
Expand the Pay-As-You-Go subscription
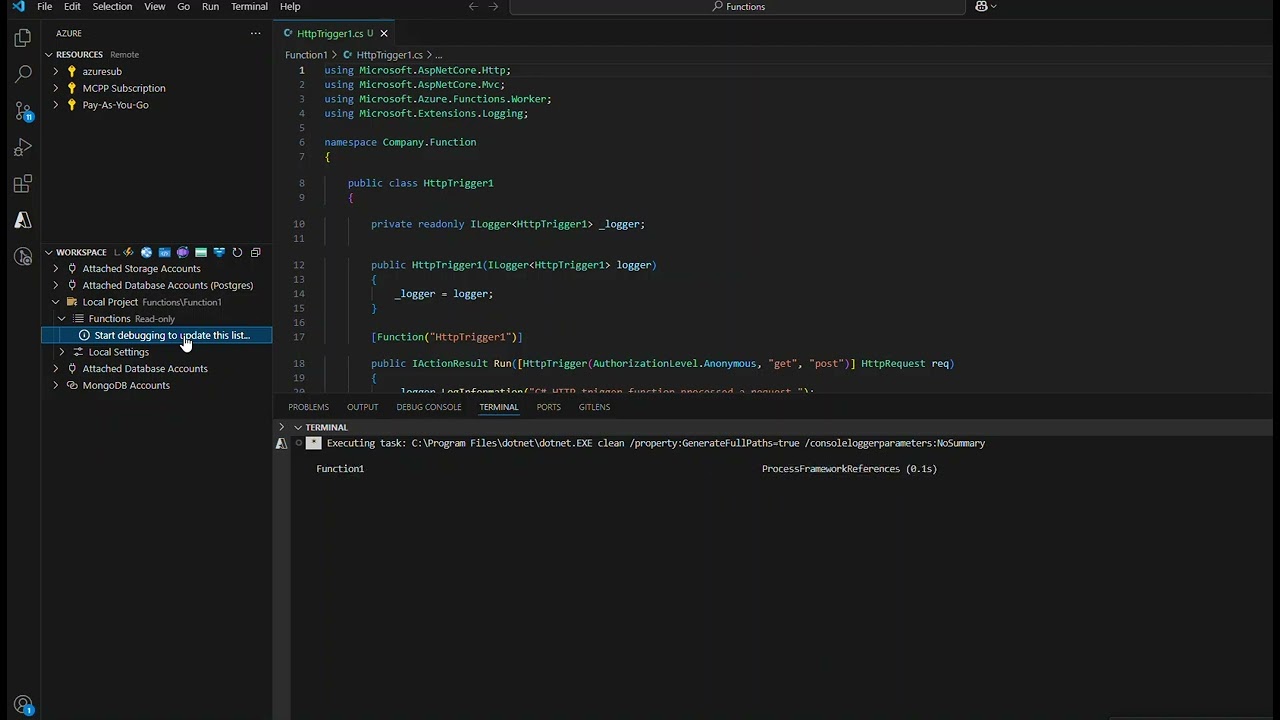point(56,105)
